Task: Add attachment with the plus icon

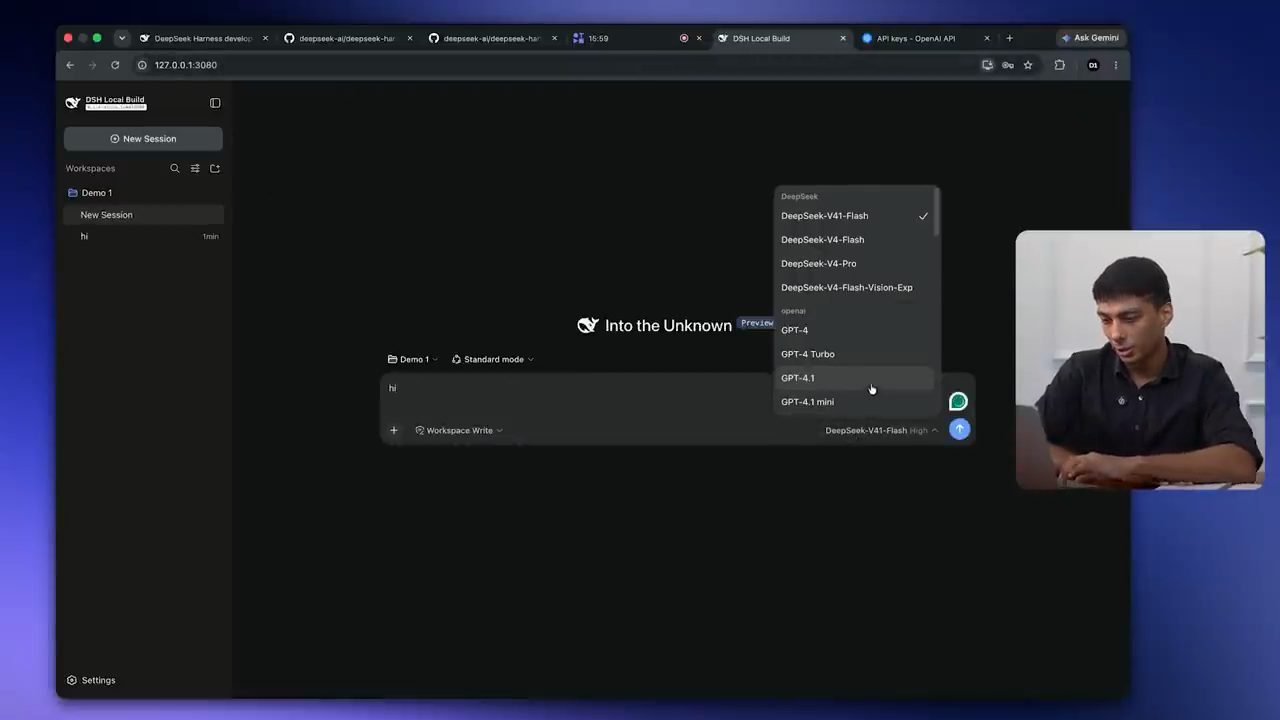Action: pos(394,430)
